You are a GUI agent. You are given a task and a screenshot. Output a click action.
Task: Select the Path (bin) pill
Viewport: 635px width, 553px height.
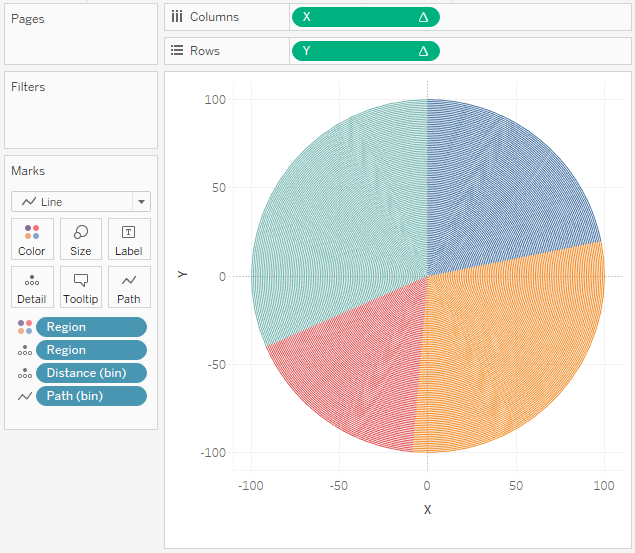92,396
